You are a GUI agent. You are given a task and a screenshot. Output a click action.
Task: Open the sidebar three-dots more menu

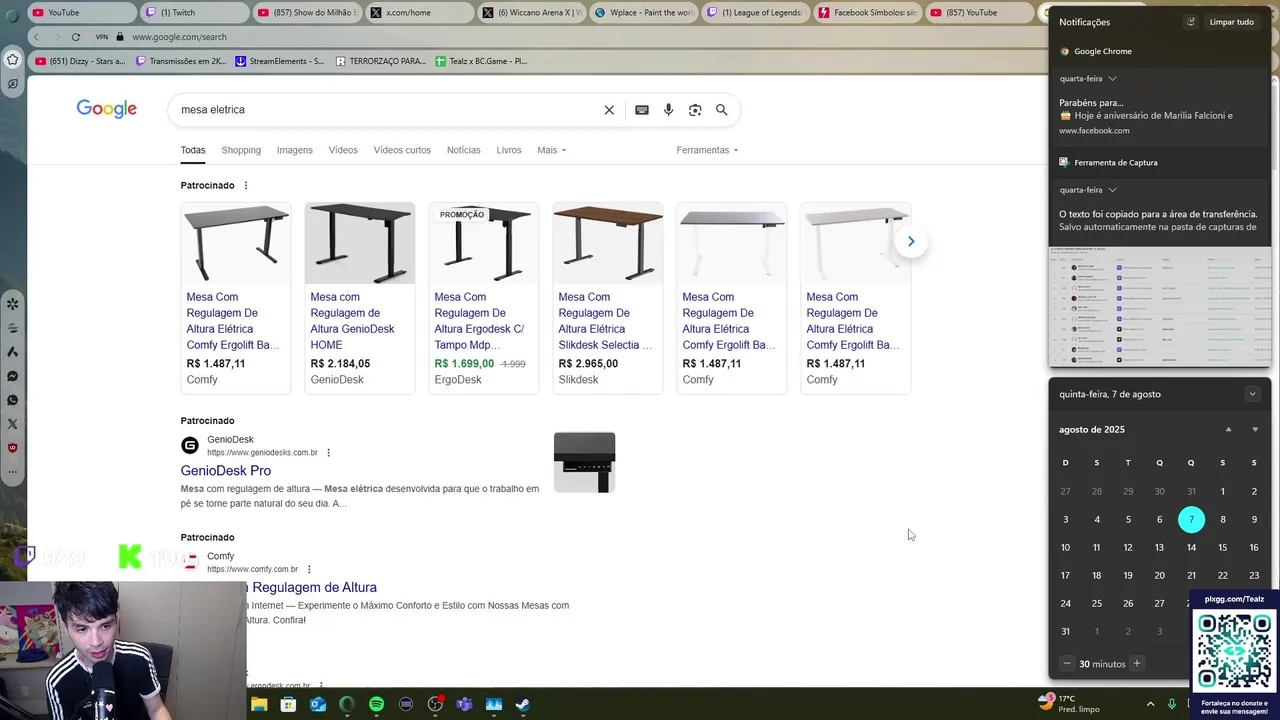(12, 471)
